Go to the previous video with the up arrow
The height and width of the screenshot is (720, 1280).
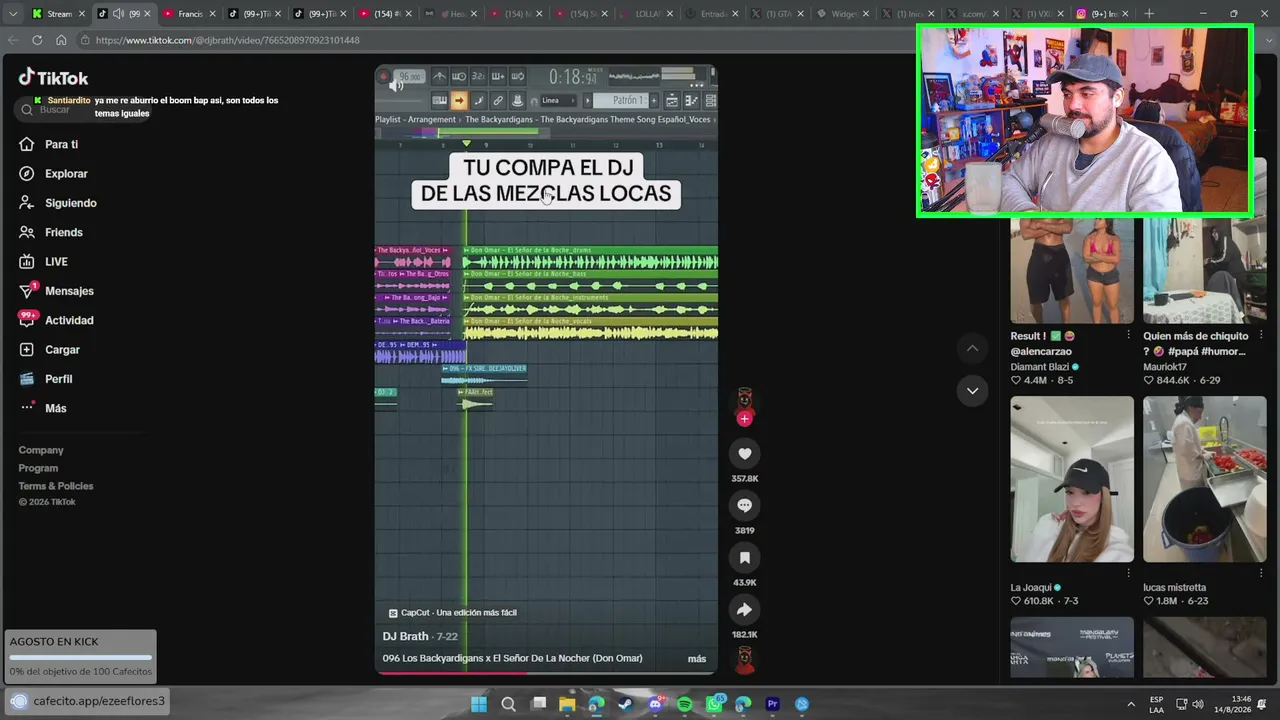pos(972,348)
